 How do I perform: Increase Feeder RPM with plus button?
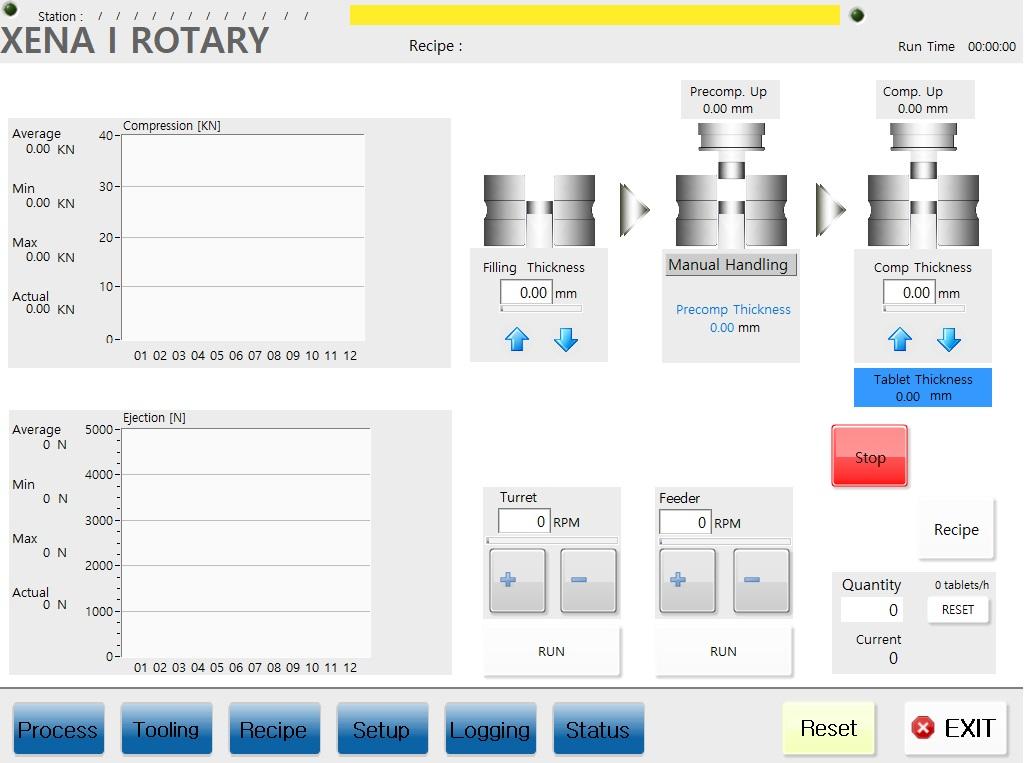687,580
